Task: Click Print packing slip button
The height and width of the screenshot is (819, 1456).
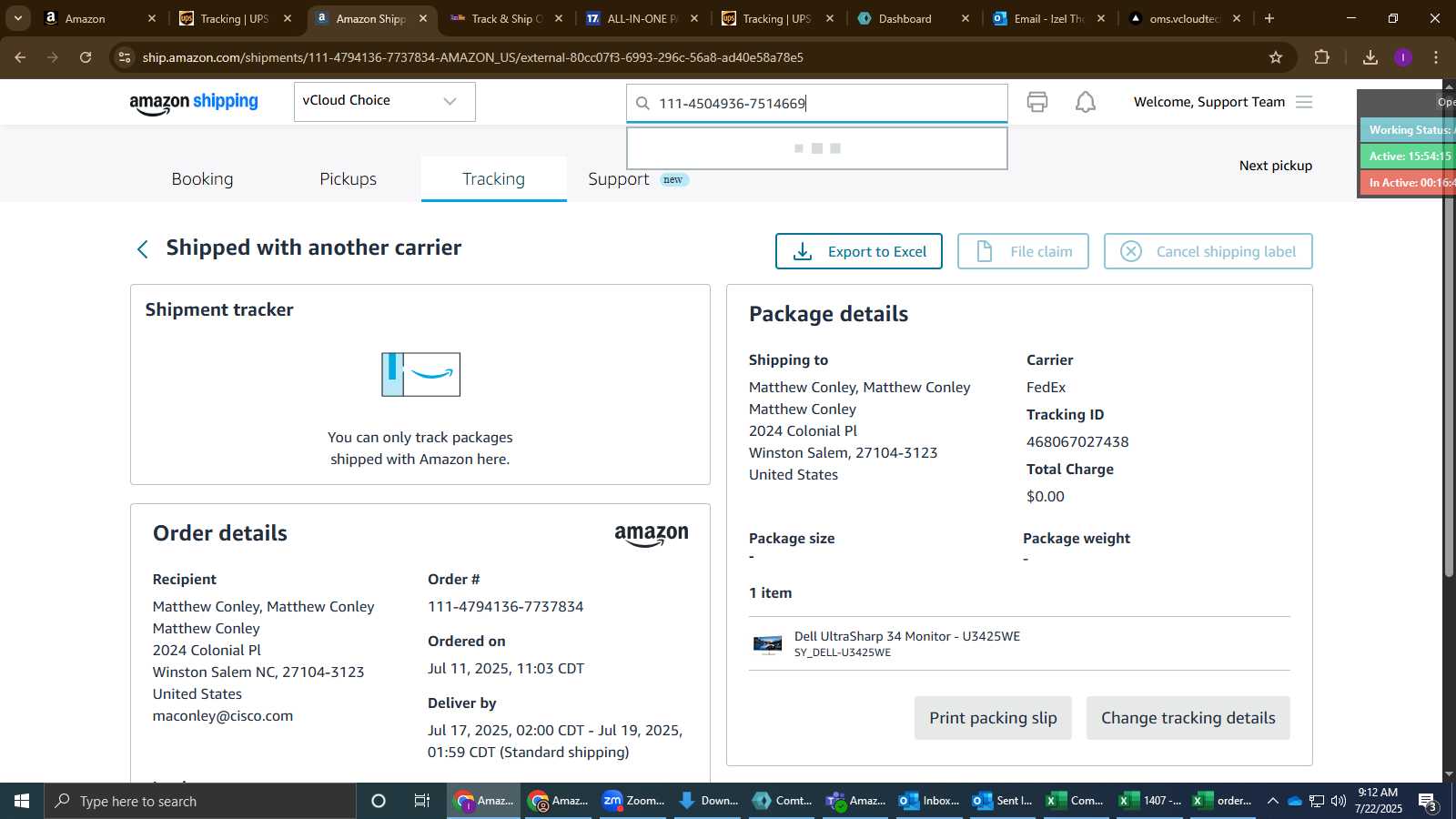Action: coord(993,718)
